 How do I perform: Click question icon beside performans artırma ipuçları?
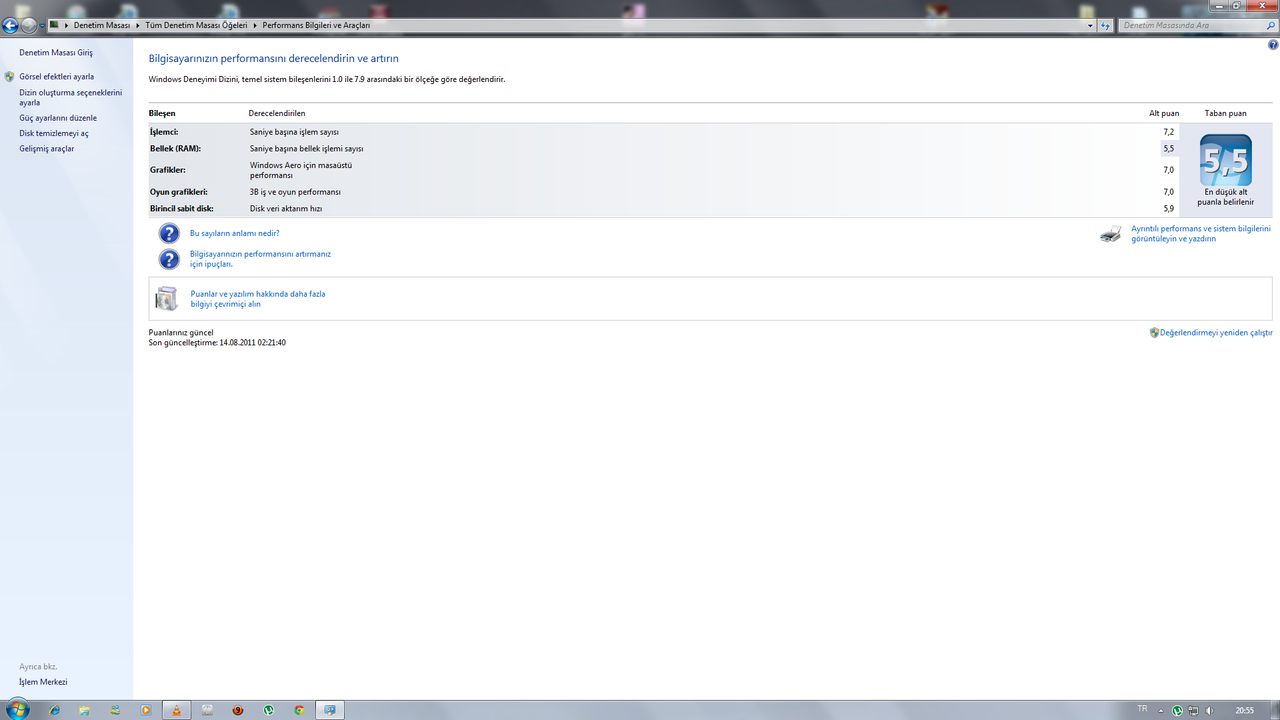point(169,259)
